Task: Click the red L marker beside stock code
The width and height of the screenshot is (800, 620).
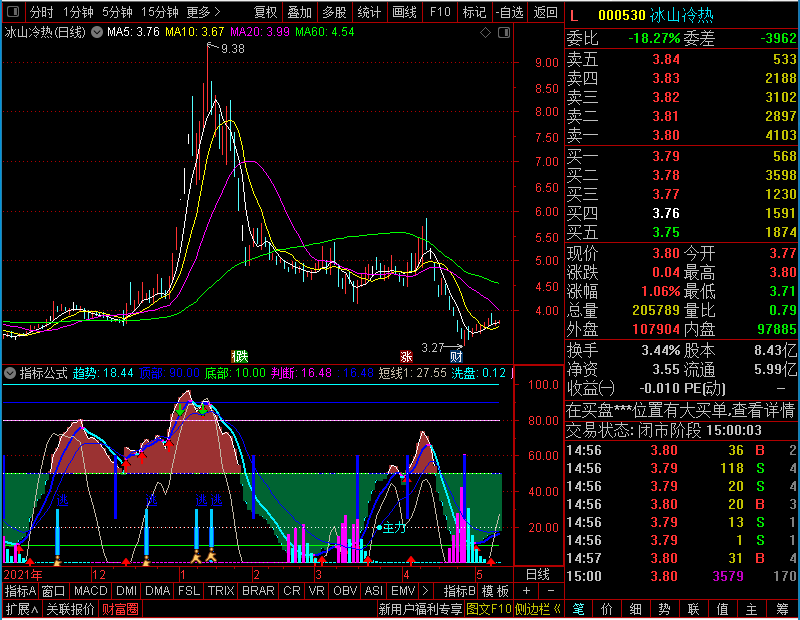Action: [x=574, y=16]
